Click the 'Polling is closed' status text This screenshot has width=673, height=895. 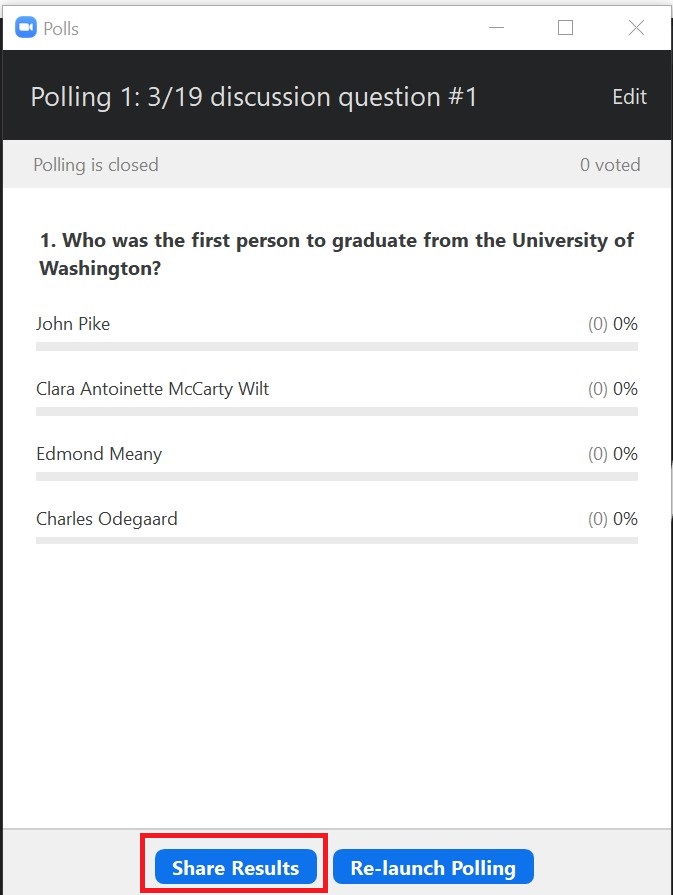(x=96, y=165)
